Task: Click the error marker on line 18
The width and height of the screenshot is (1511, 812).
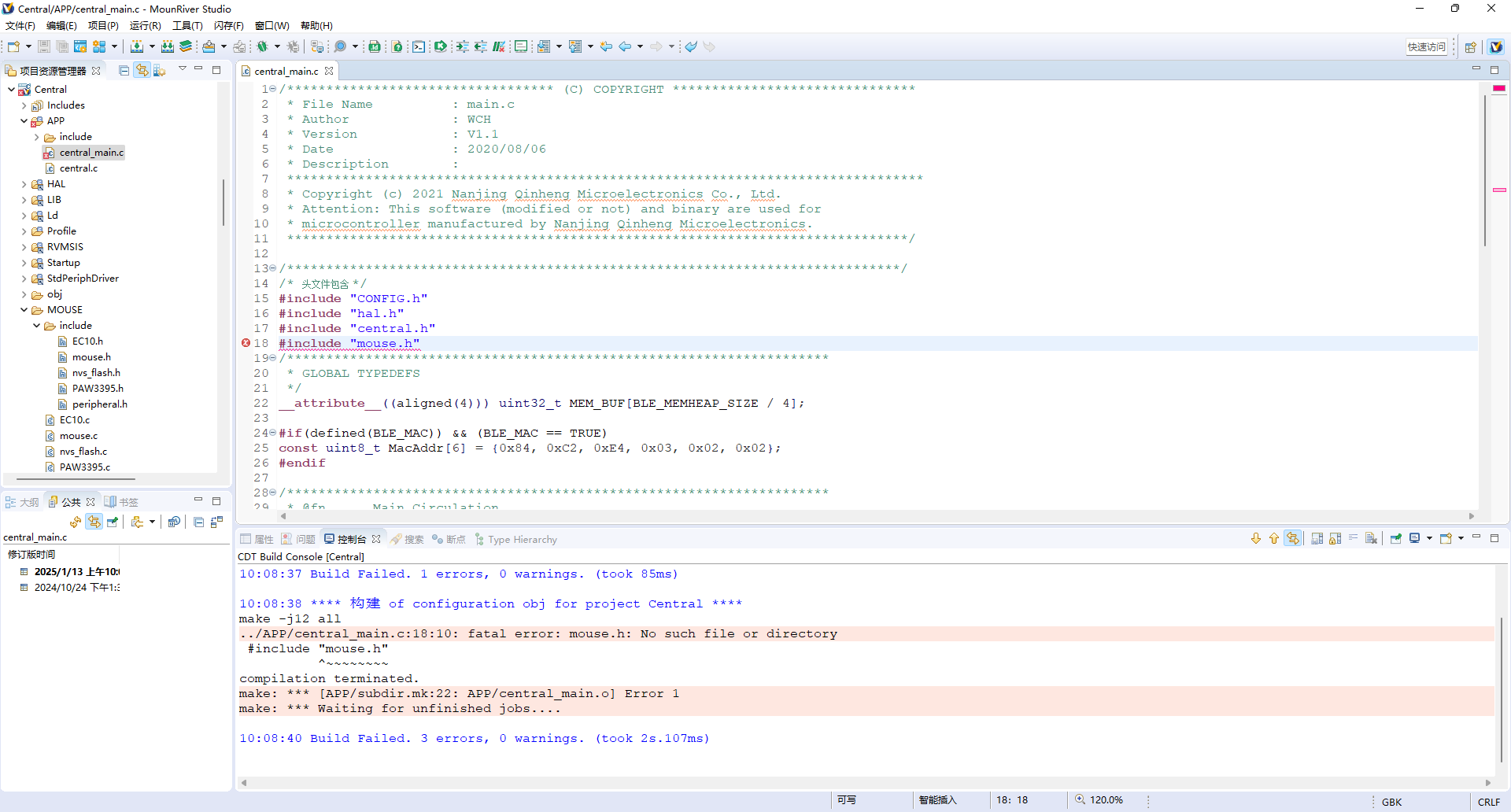Action: click(246, 343)
